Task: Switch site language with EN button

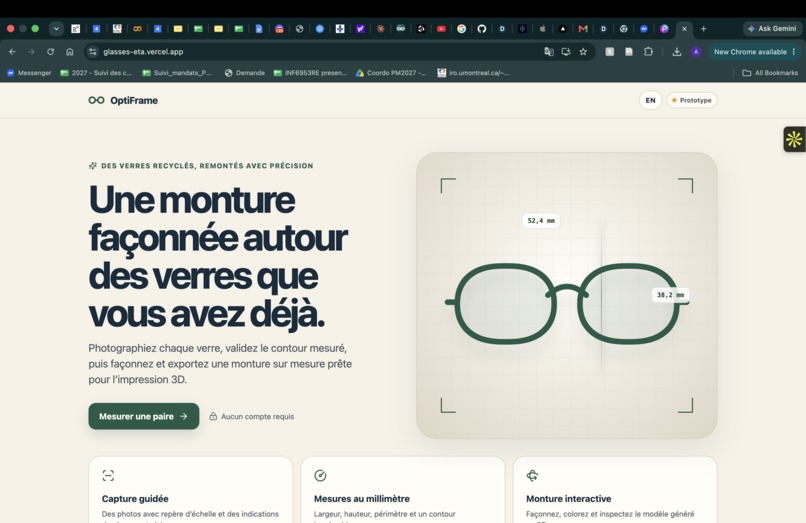Action: (650, 100)
